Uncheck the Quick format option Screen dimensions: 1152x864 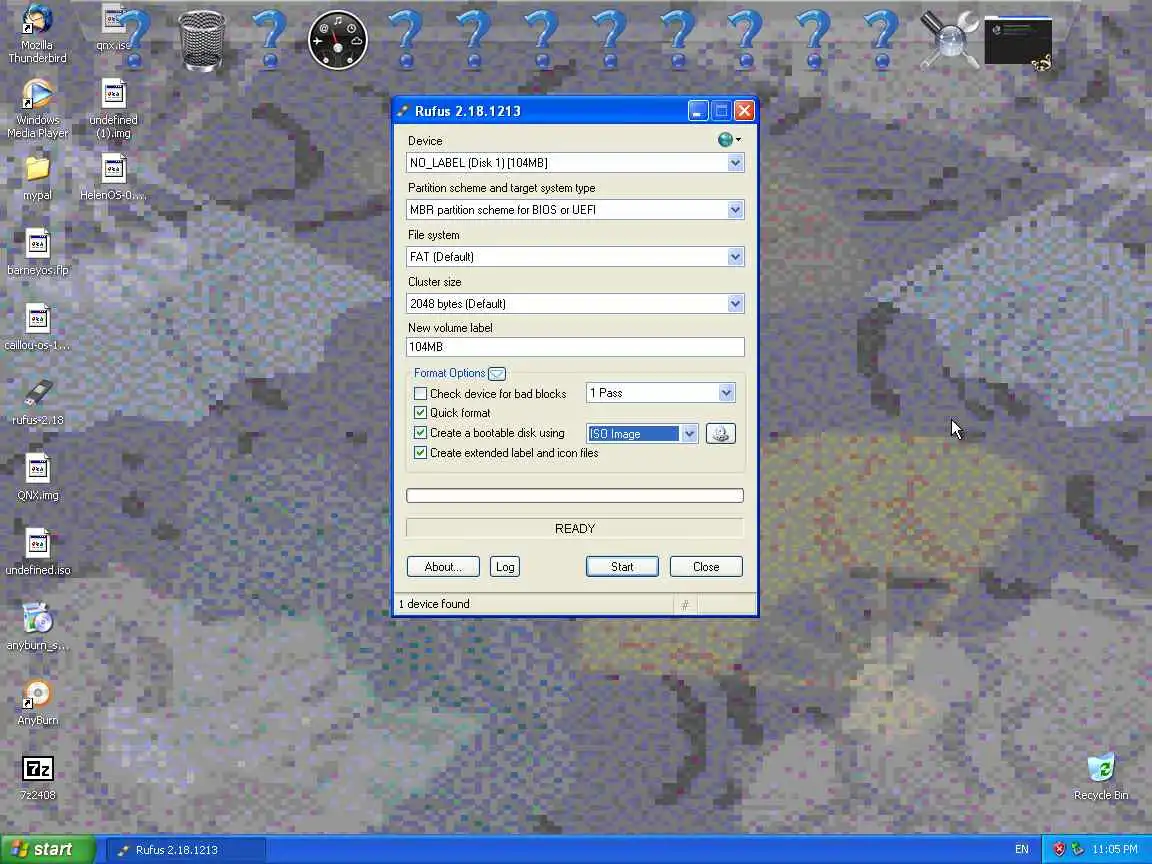click(420, 413)
